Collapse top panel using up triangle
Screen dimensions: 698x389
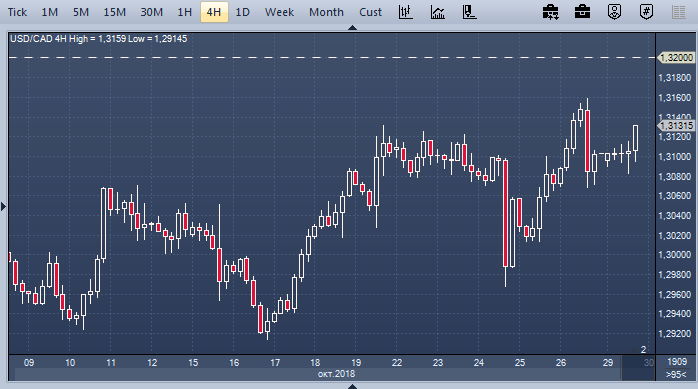[352, 28]
